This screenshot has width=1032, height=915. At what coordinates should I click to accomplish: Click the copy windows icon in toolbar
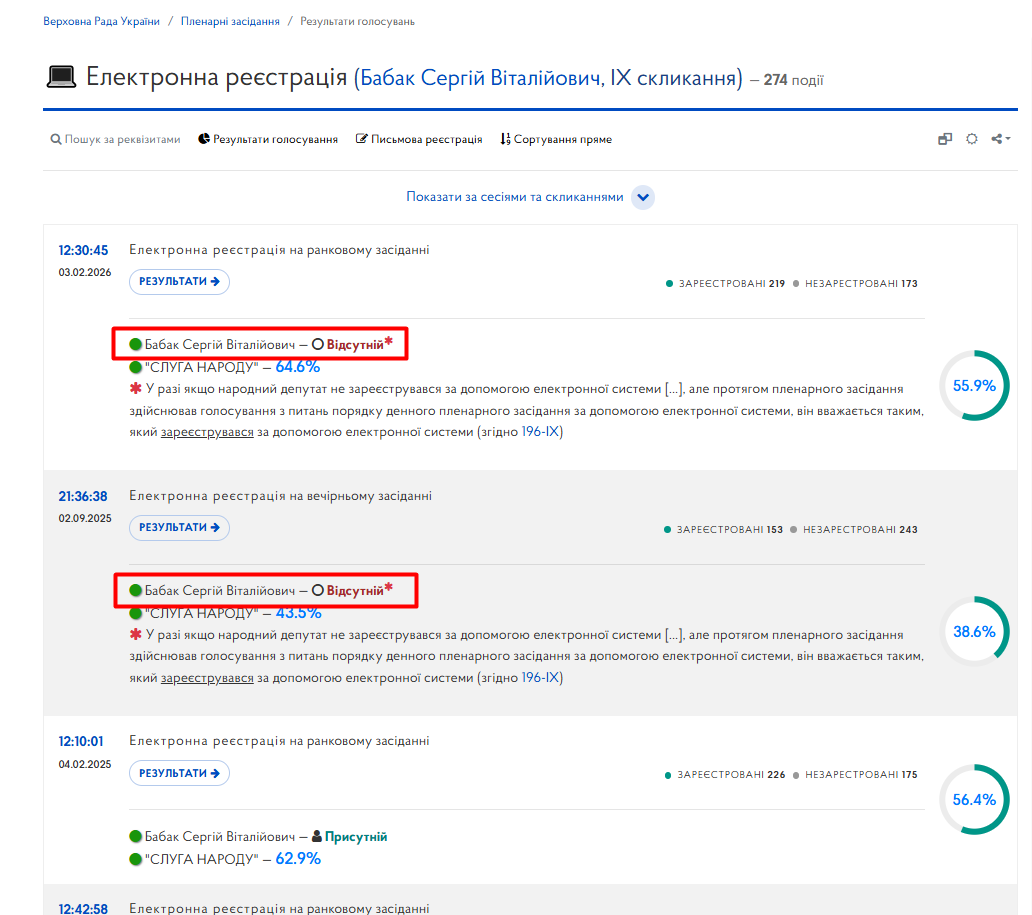[x=945, y=139]
